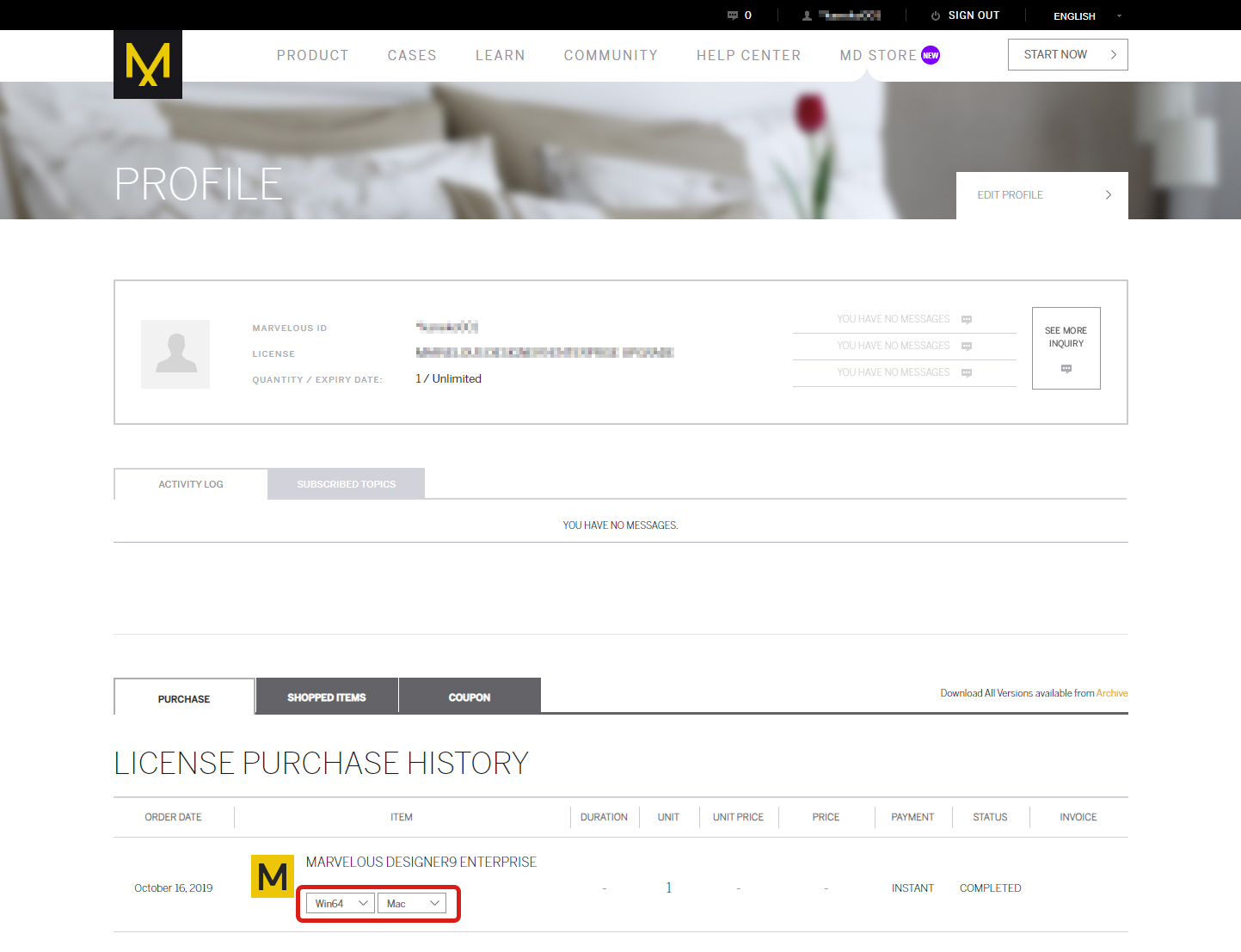
Task: Click the Order Date column header
Action: 174,817
